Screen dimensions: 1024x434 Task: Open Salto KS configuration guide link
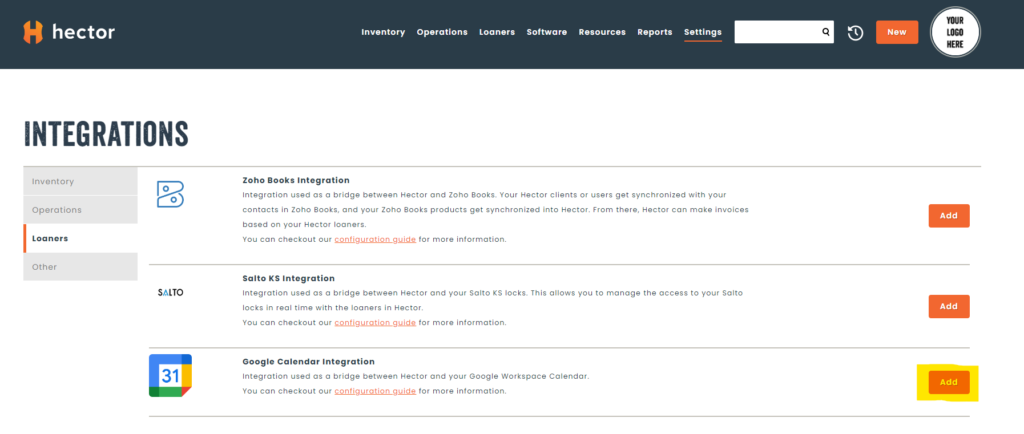[x=375, y=323]
